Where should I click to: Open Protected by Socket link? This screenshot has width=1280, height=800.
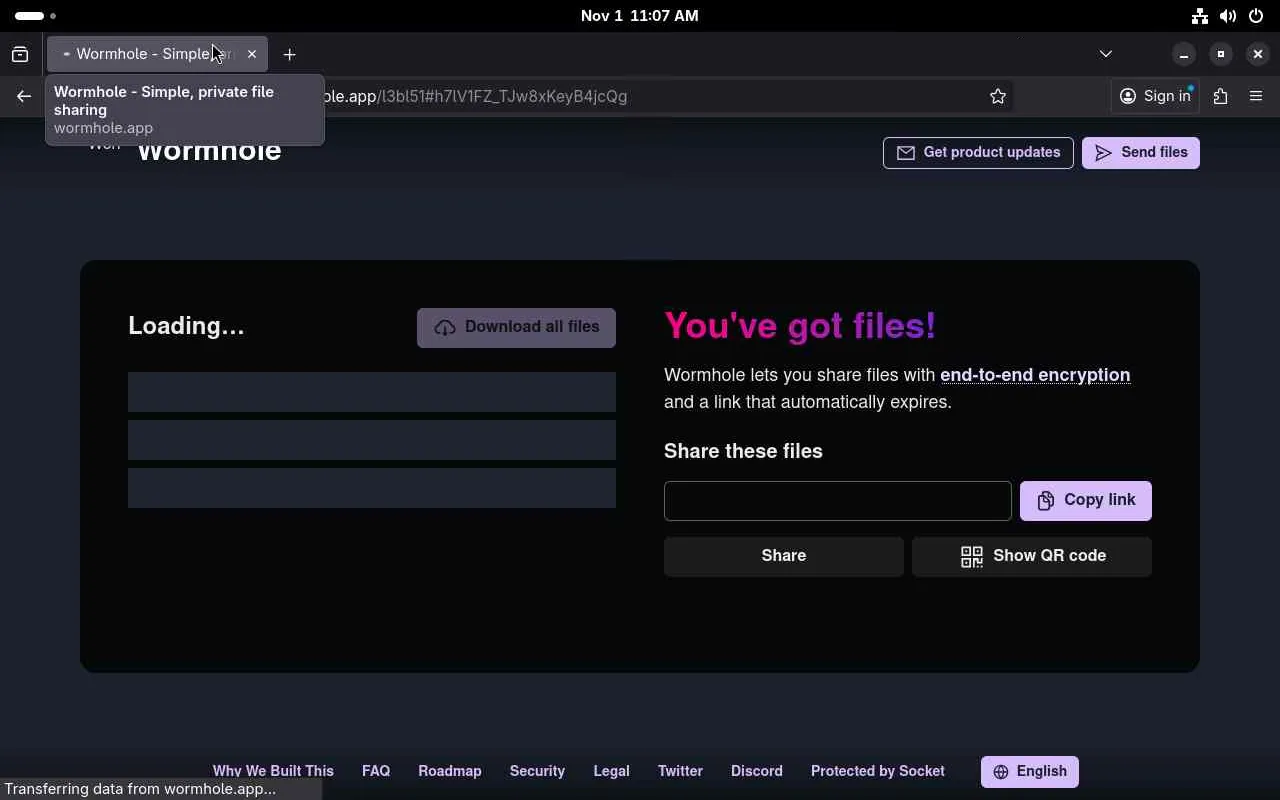[x=878, y=771]
